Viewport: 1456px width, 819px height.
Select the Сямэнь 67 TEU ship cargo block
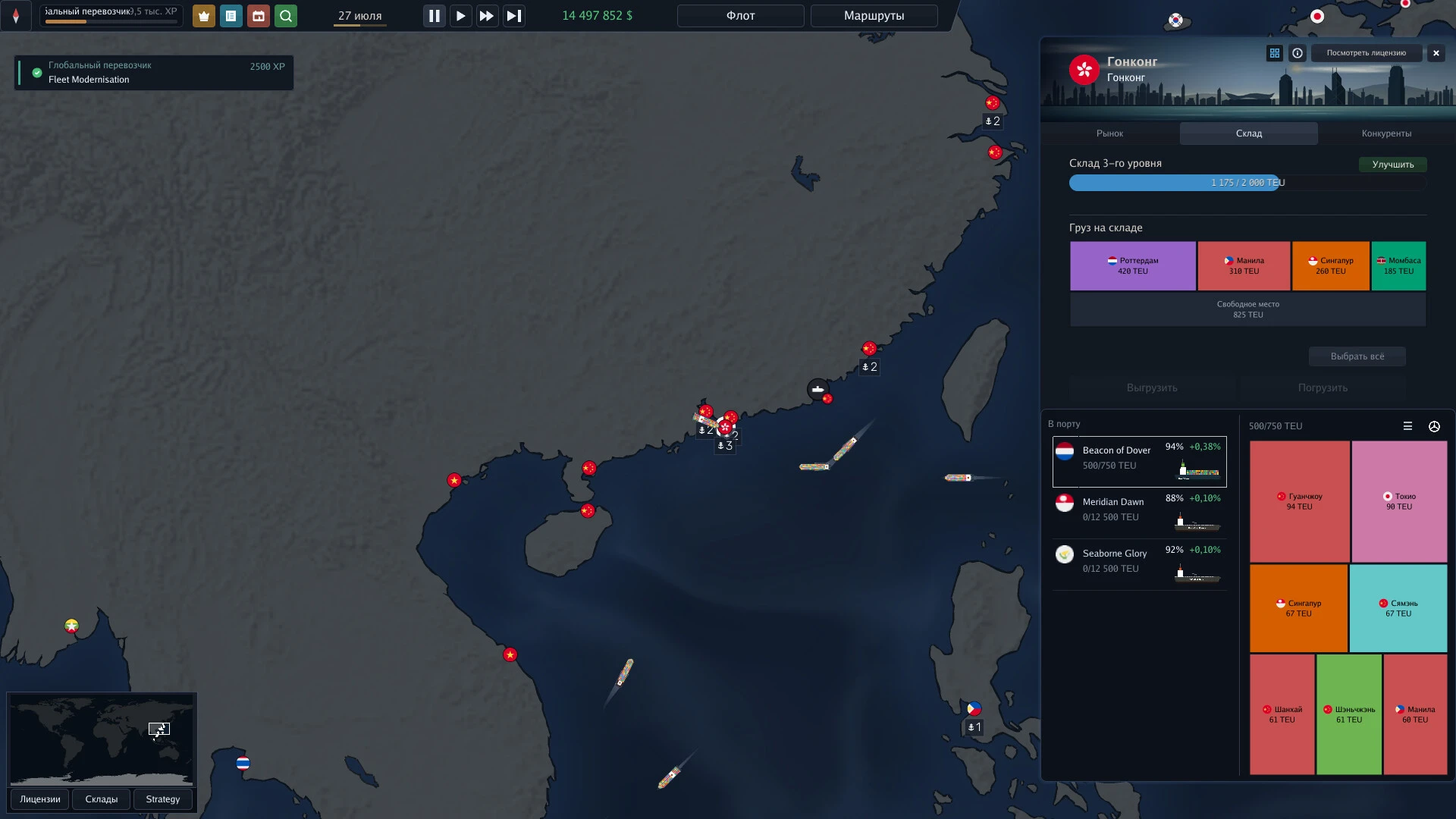[1398, 608]
